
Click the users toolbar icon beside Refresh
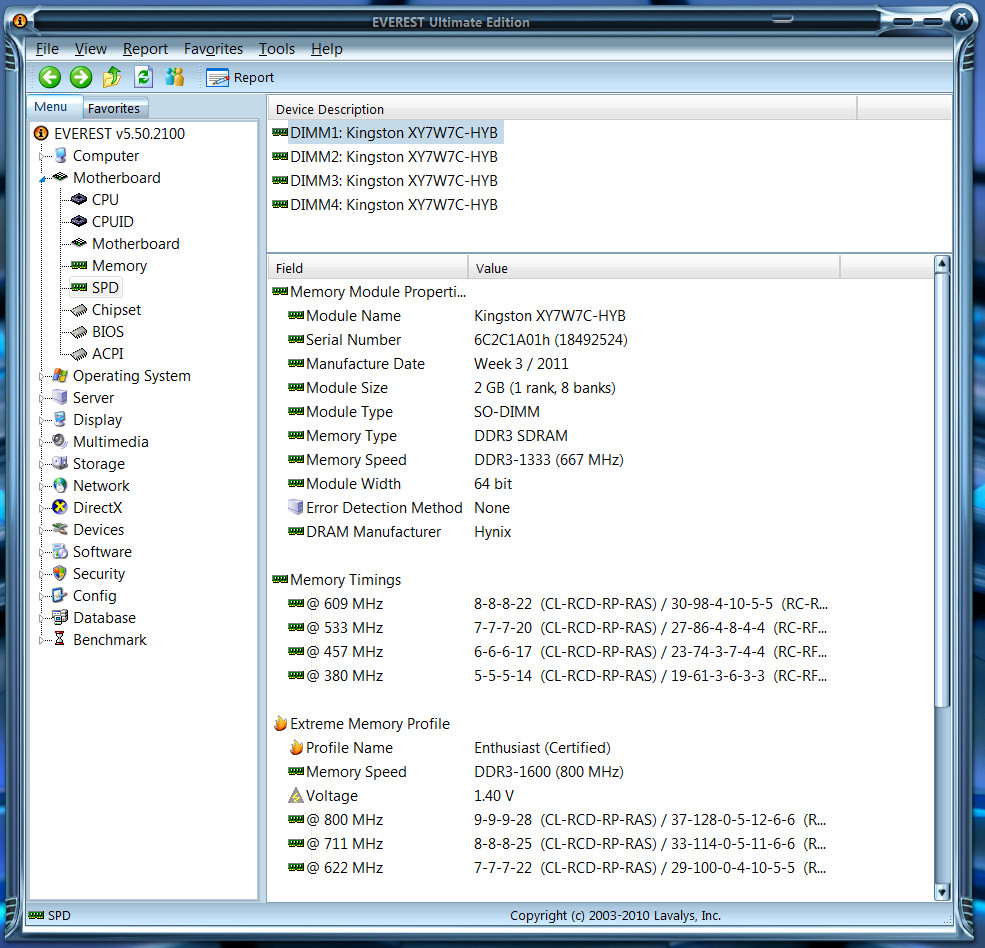175,77
